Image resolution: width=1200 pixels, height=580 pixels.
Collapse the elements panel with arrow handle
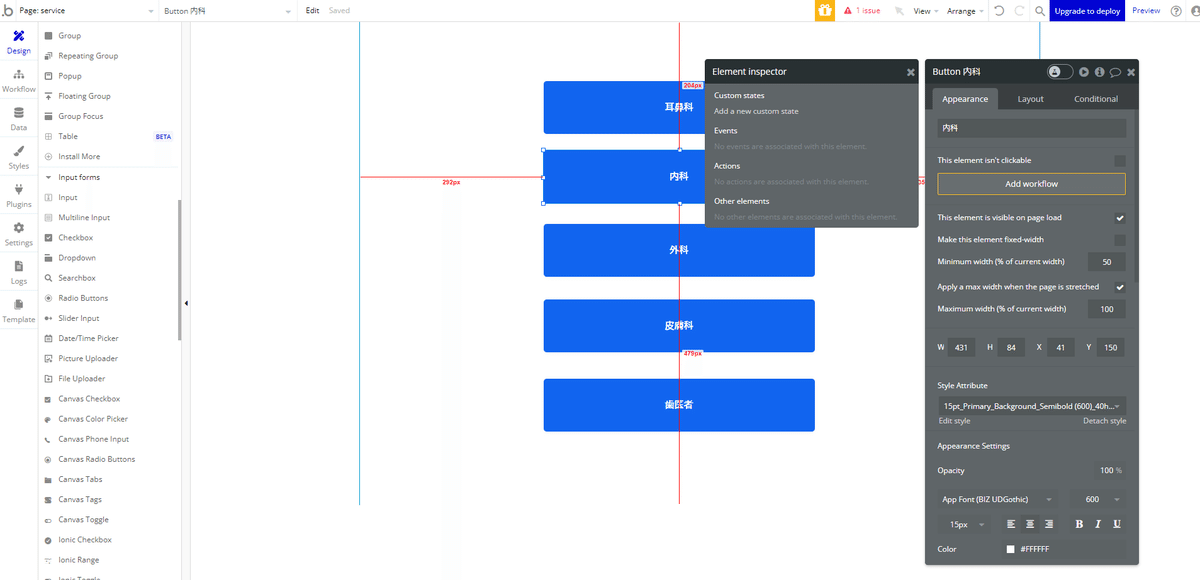pos(186,303)
